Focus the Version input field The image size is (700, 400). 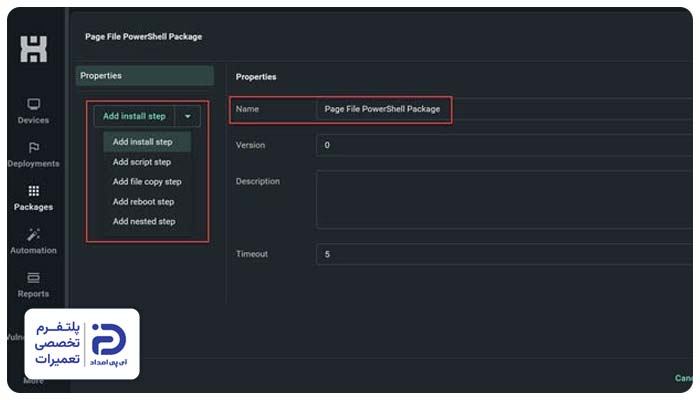504,145
